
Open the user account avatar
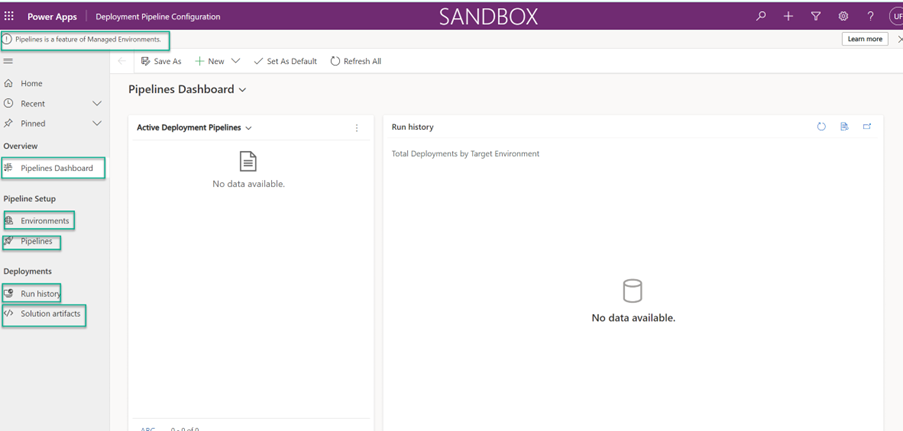click(896, 16)
